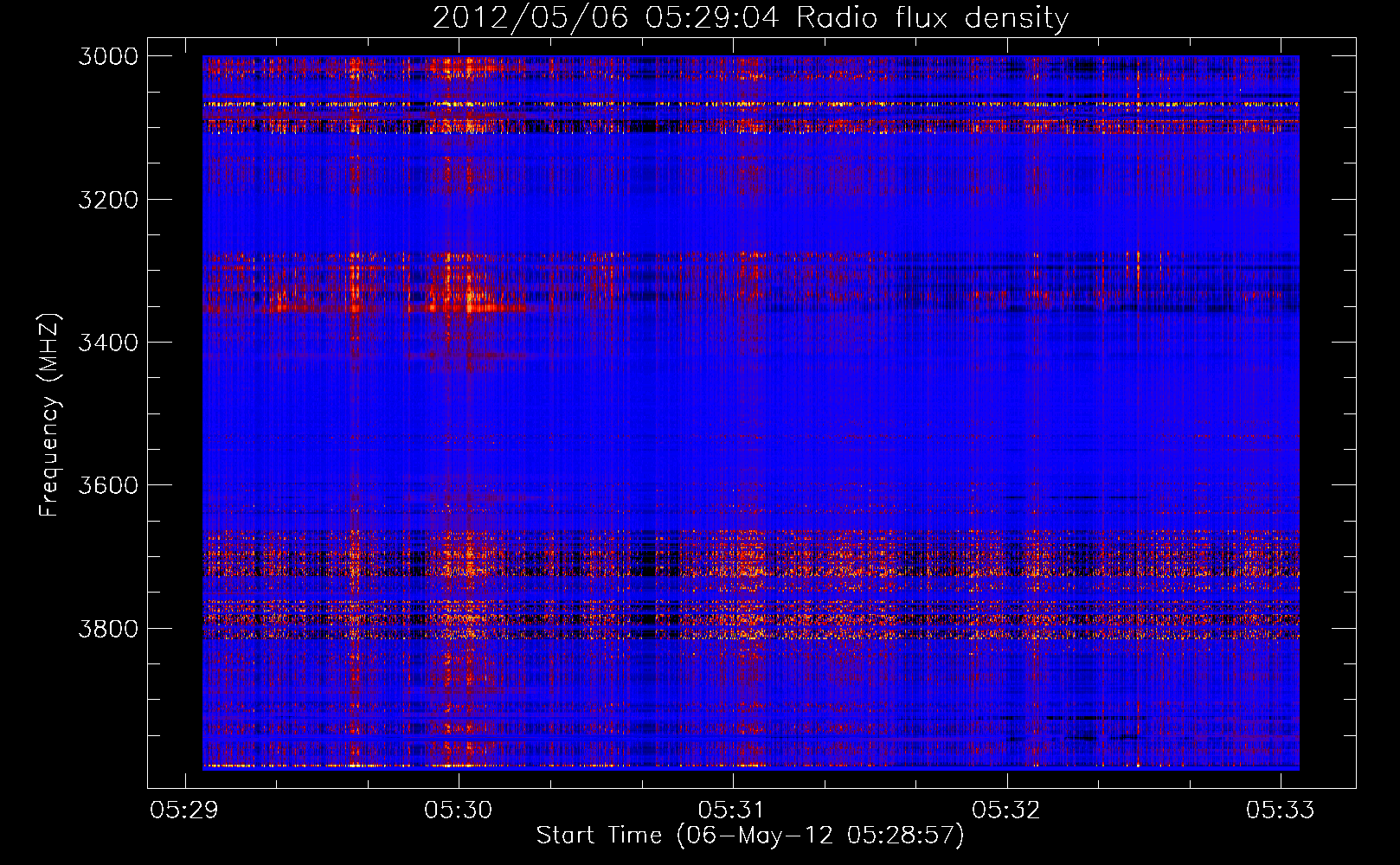Click the 05:29 time tick label

point(184,811)
